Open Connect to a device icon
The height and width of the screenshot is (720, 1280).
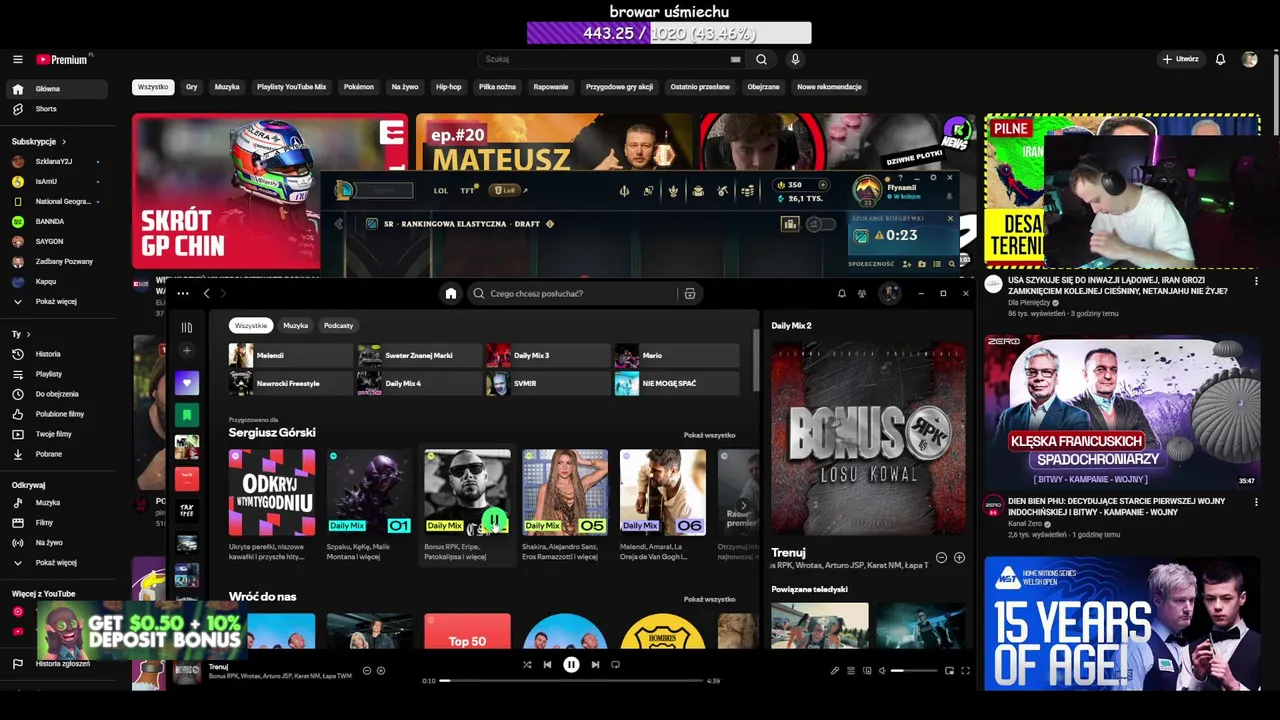point(867,671)
